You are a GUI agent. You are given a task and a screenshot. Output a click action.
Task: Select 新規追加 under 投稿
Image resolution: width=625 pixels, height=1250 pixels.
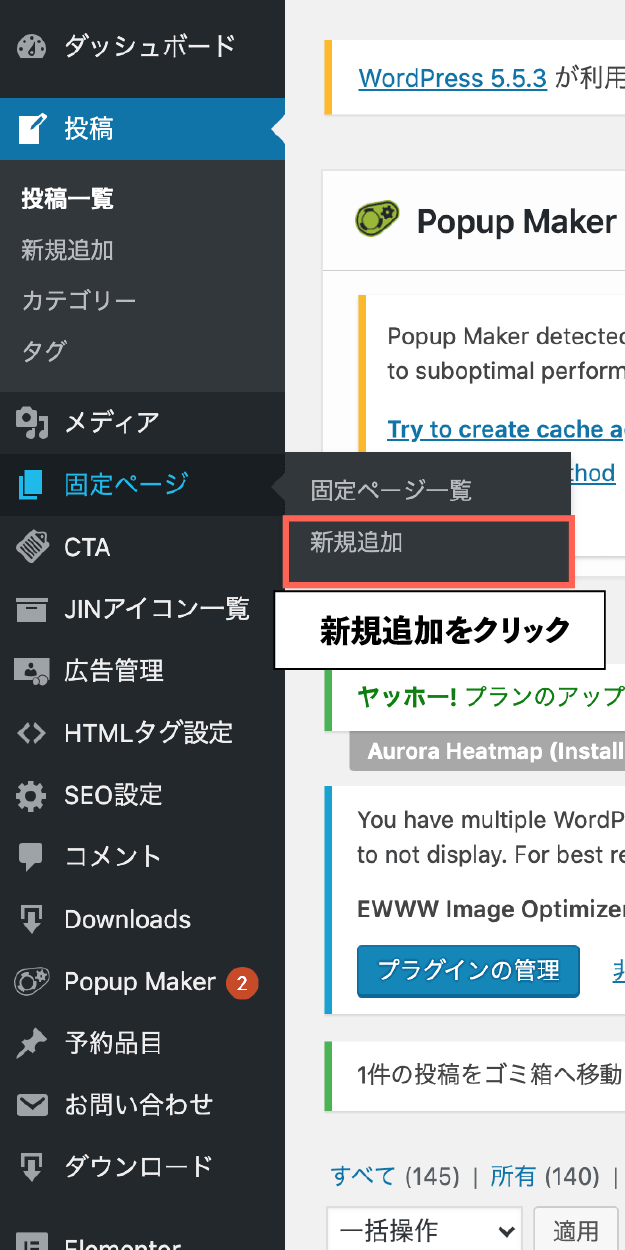[68, 250]
